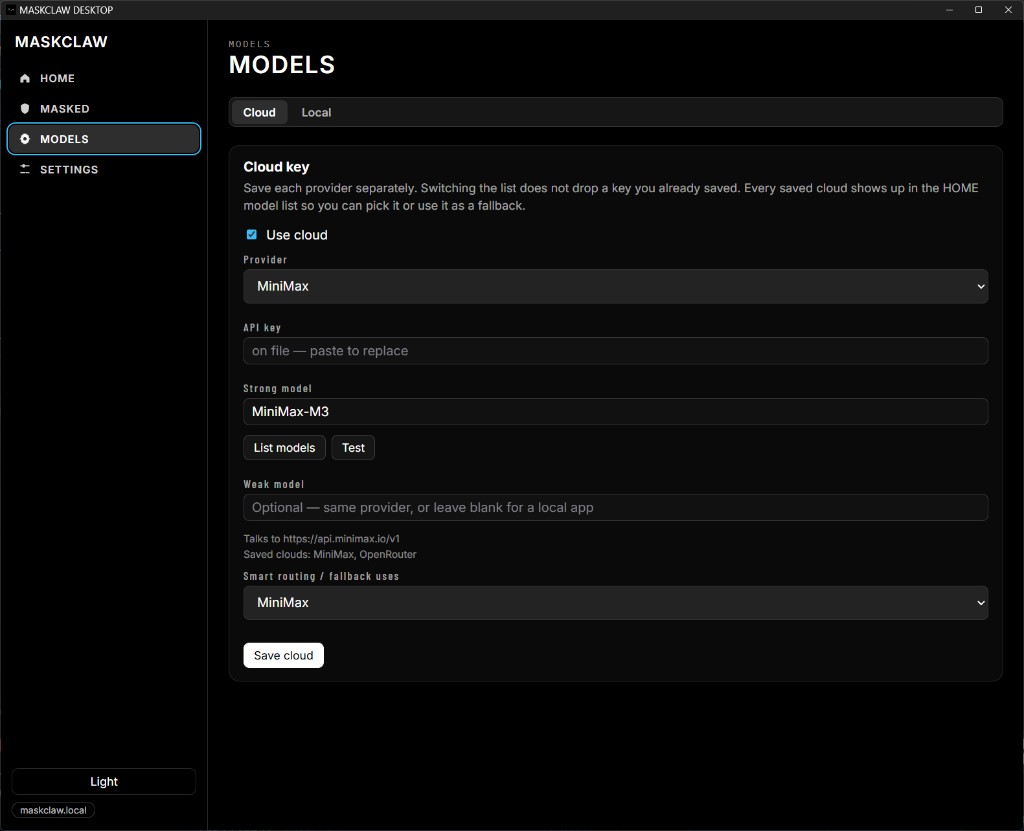Viewport: 1024px width, 831px height.
Task: Click the SETTINGS sliders icon
Action: tap(25, 169)
